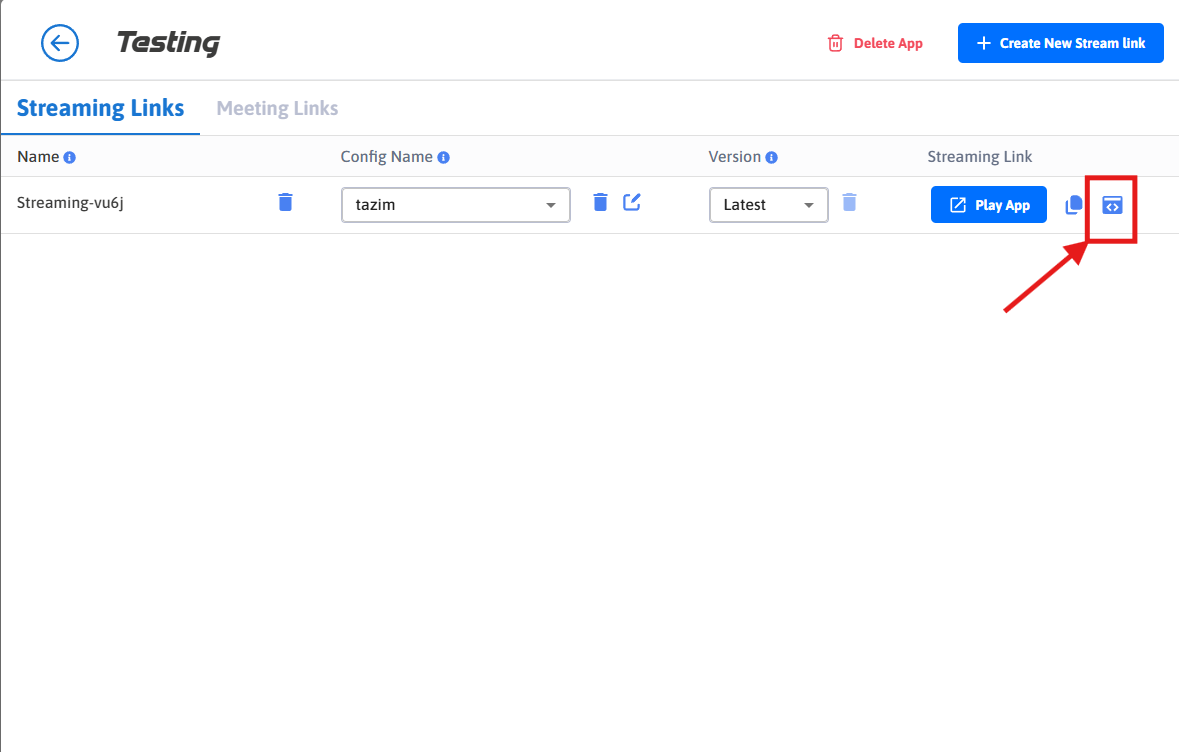Copy the streaming link

pyautogui.click(x=1074, y=205)
